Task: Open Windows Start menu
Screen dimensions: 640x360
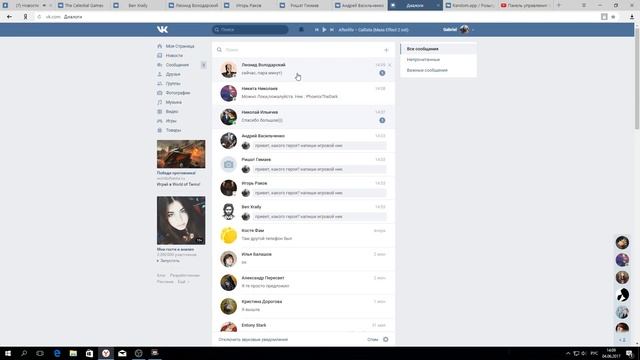Action: pyautogui.click(x=8, y=353)
